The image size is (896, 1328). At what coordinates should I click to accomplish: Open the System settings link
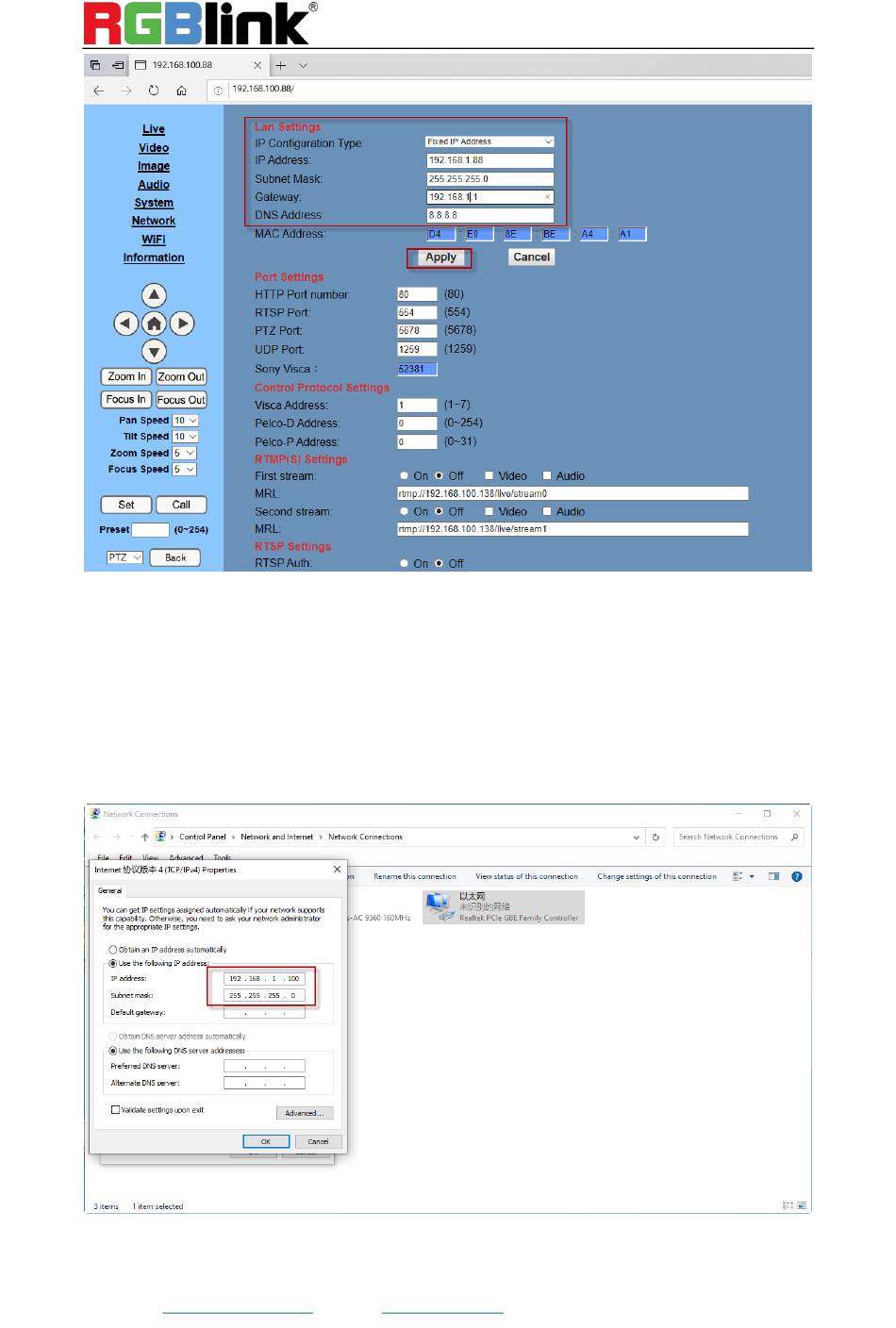(154, 203)
